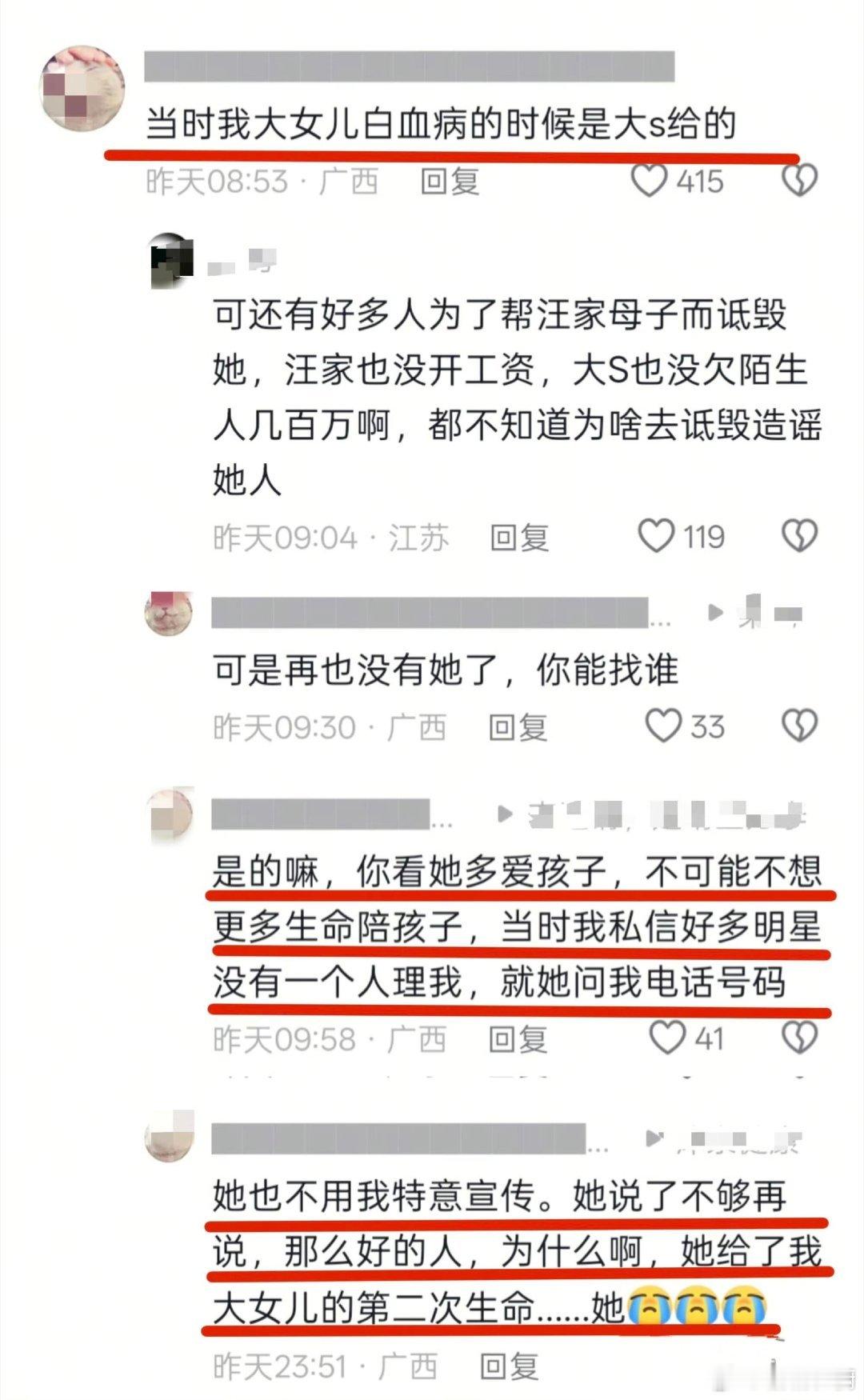Image resolution: width=864 pixels, height=1400 pixels.
Task: Reply to the top comment at 08:53
Action: 450,182
